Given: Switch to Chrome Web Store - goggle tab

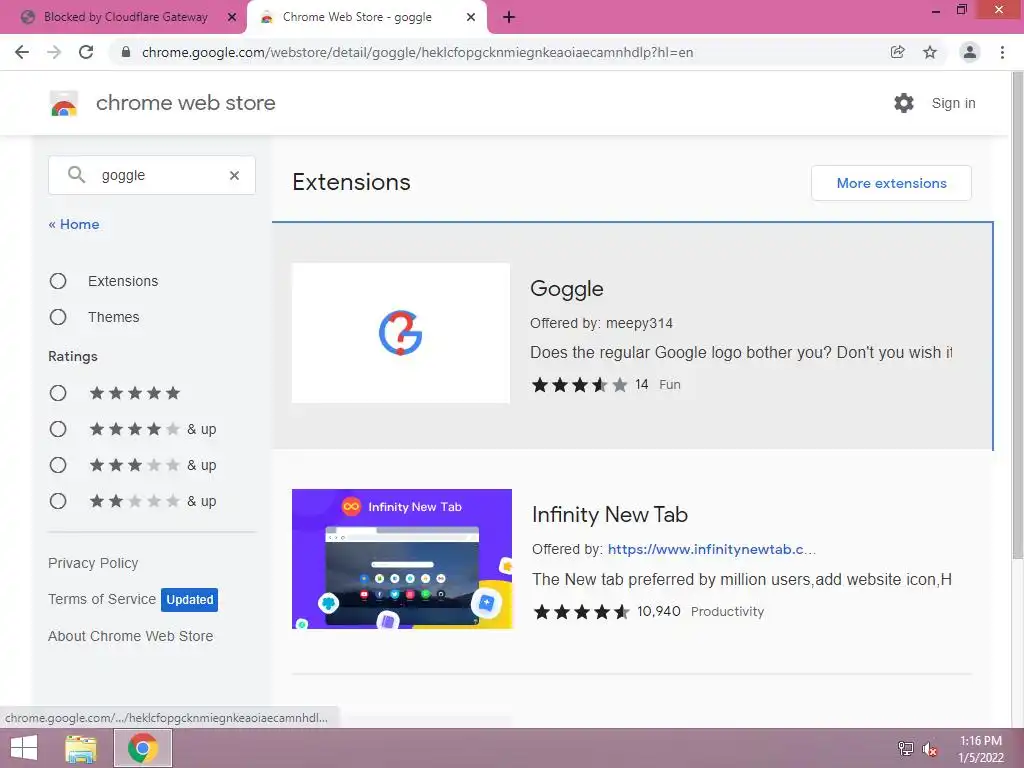Looking at the screenshot, I should click(x=357, y=17).
